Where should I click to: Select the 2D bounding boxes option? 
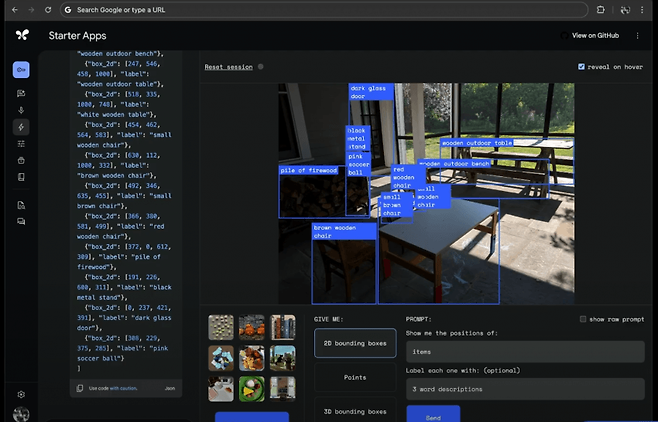click(354, 343)
